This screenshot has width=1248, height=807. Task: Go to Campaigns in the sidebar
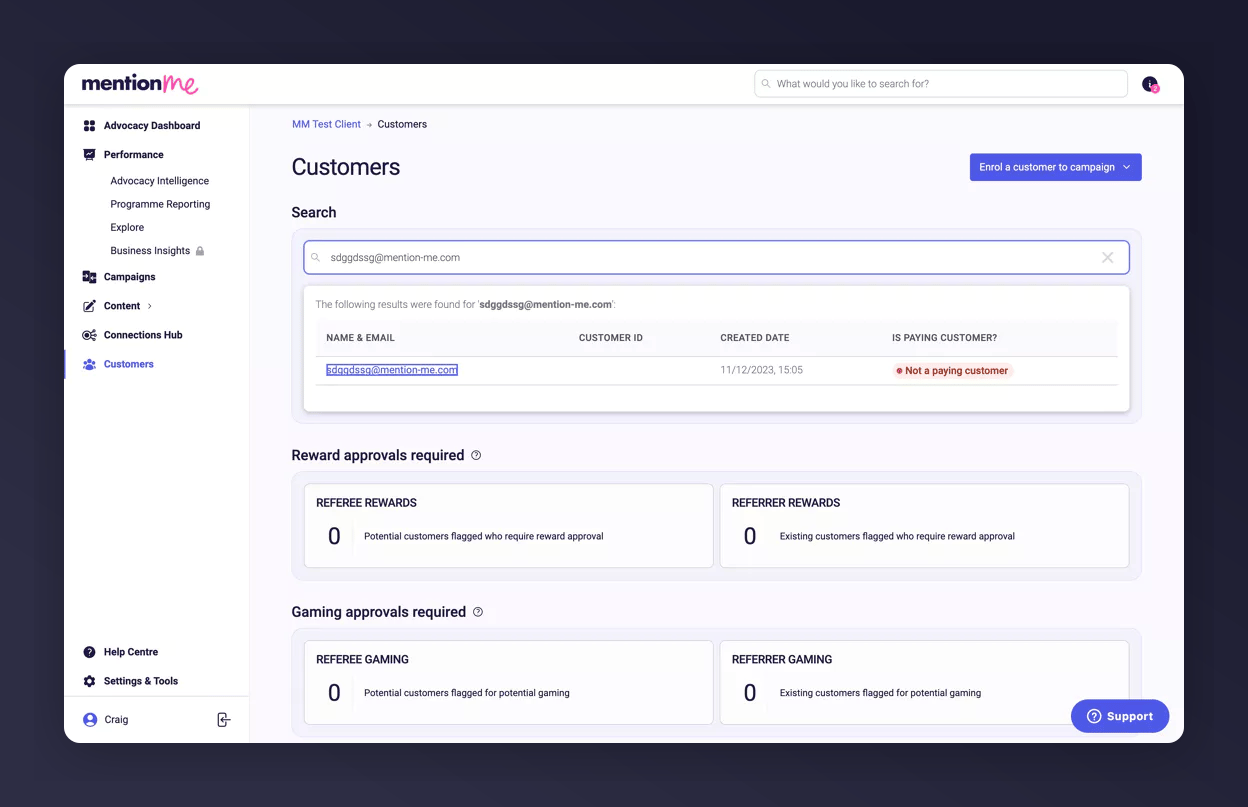(130, 277)
